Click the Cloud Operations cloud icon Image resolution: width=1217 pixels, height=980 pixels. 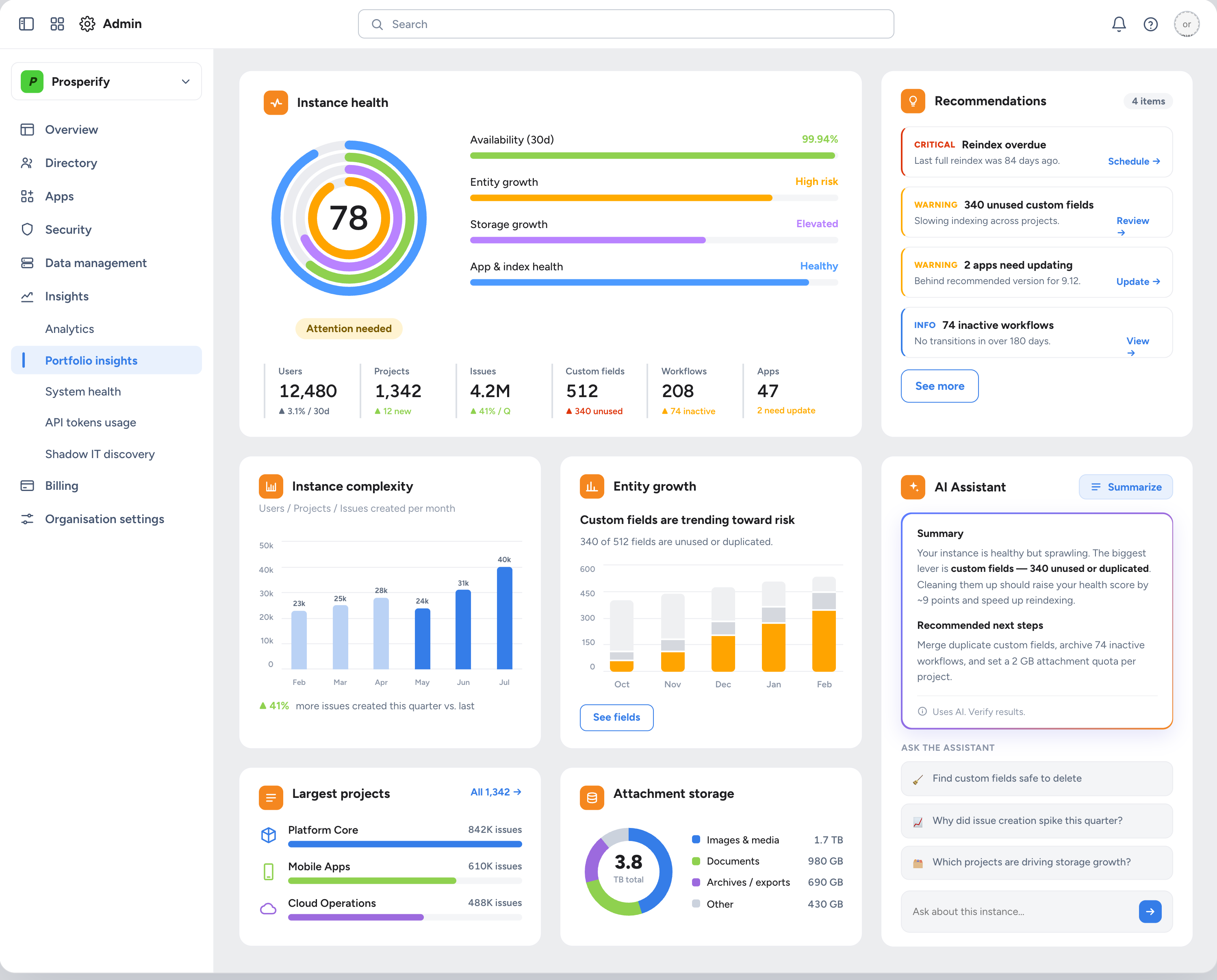268,908
